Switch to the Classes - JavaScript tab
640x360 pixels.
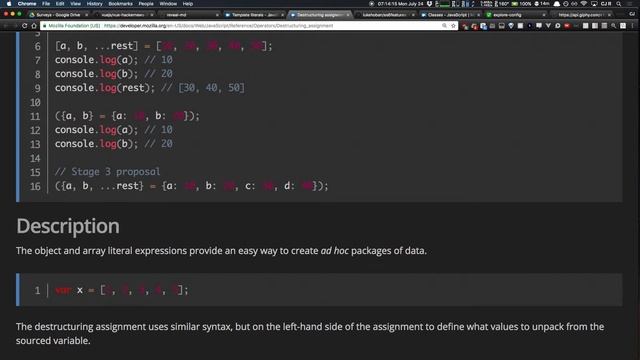tap(450, 15)
